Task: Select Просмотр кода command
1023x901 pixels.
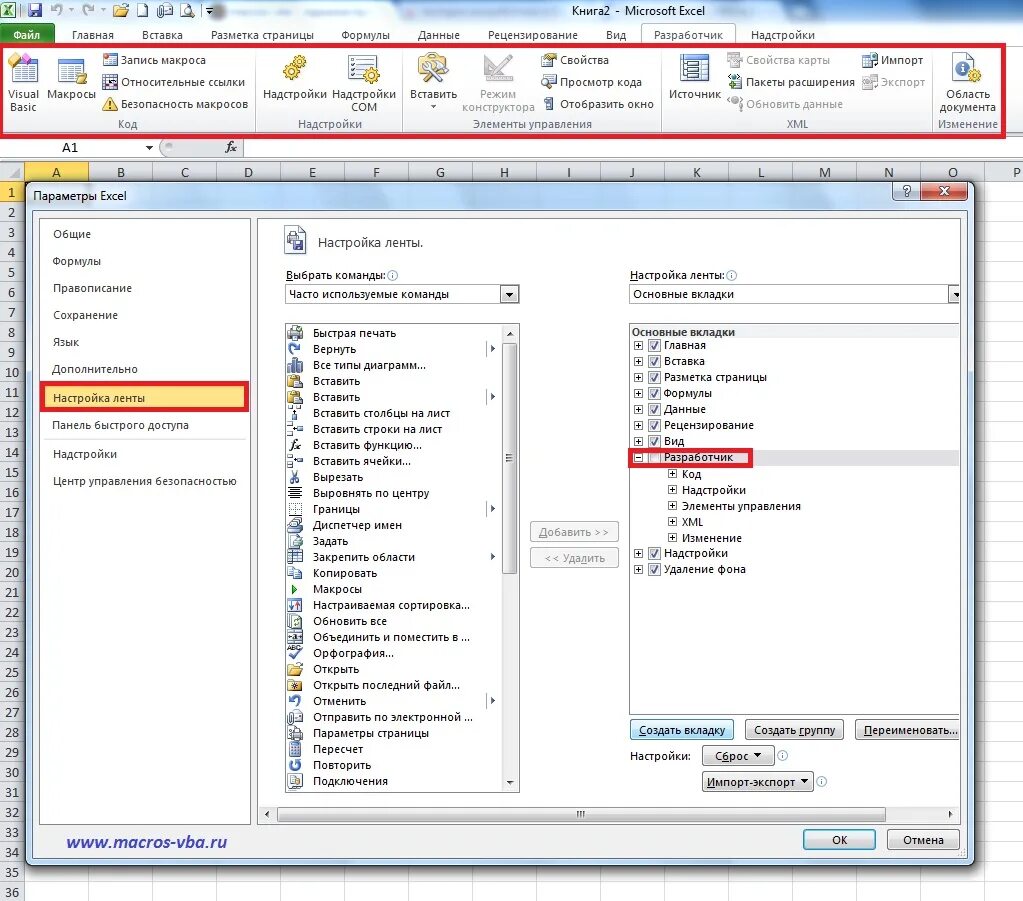Action: pos(591,82)
